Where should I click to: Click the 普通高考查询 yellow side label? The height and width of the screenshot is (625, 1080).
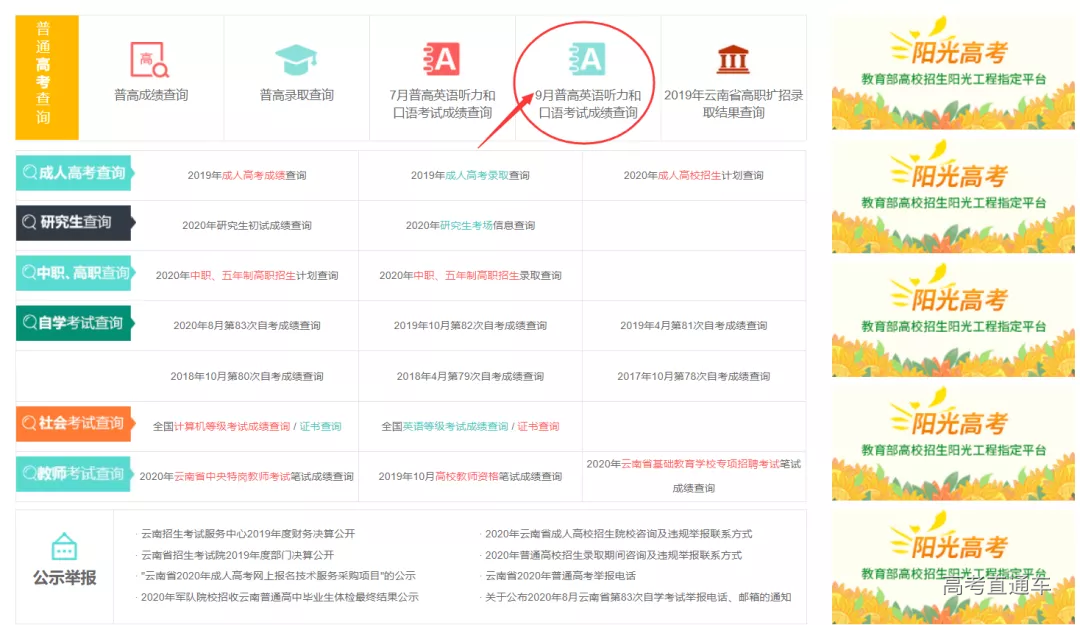click(x=46, y=78)
